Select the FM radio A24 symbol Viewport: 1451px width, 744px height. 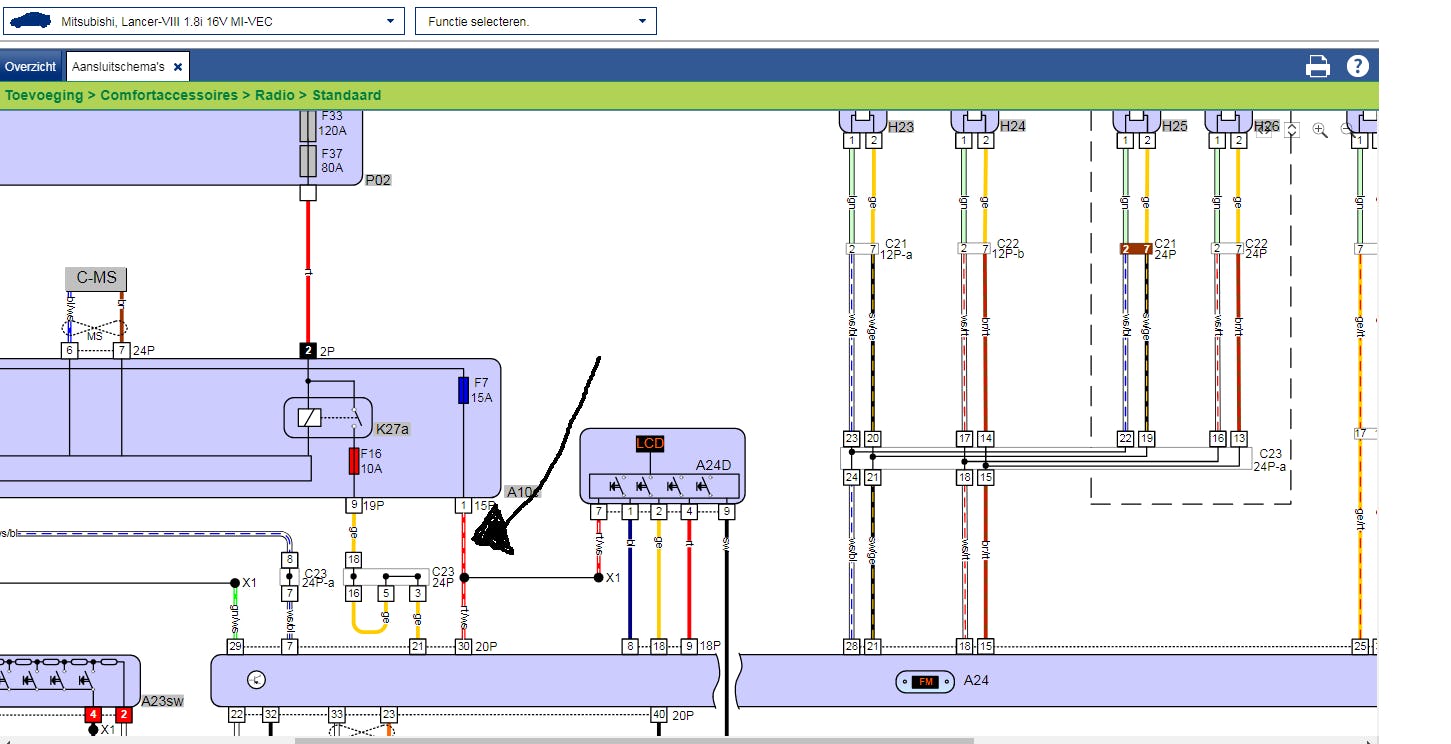click(923, 681)
